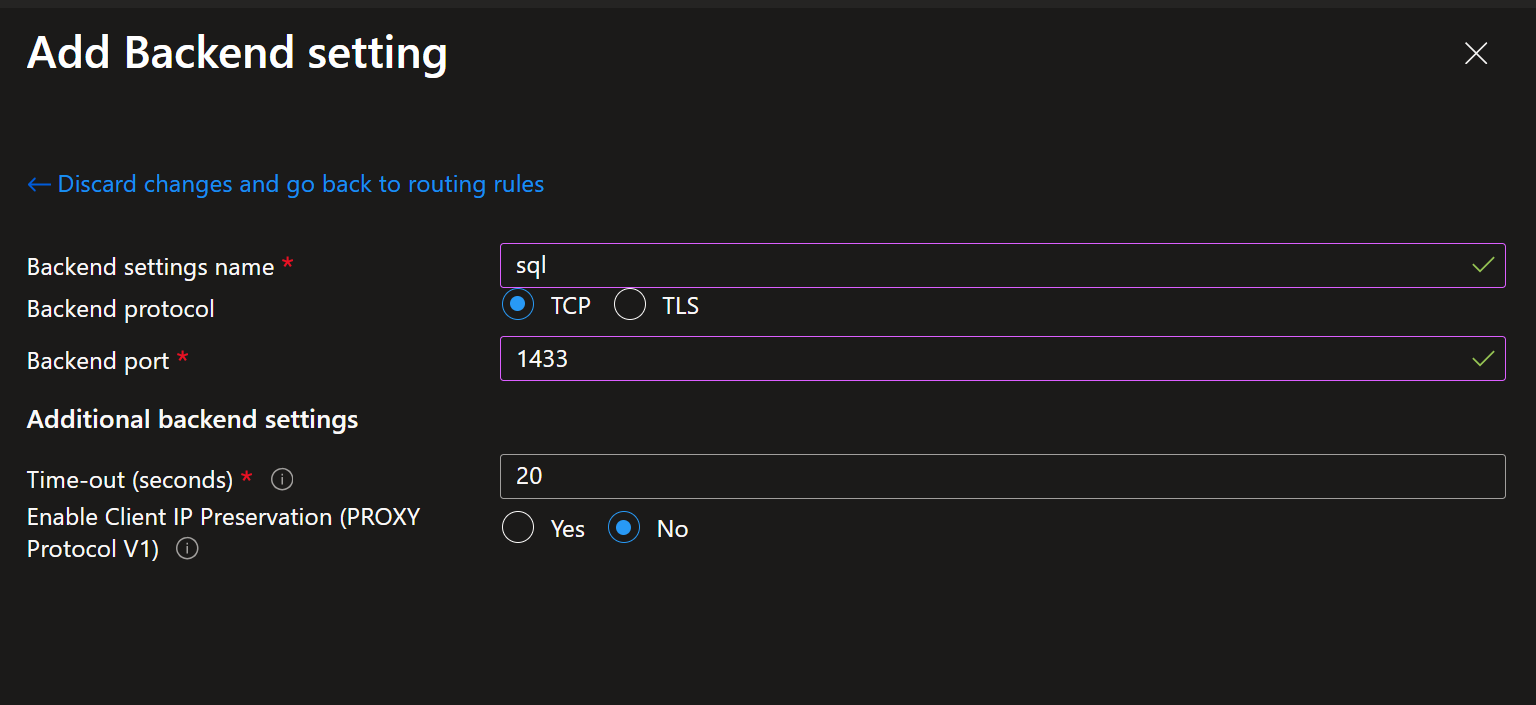
Task: Enable Client IP Preservation by selecting Yes
Action: (517, 527)
